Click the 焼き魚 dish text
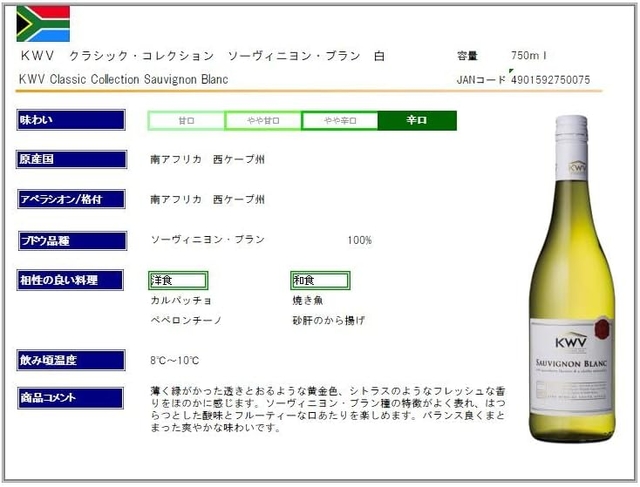640x487 pixels. [308, 300]
